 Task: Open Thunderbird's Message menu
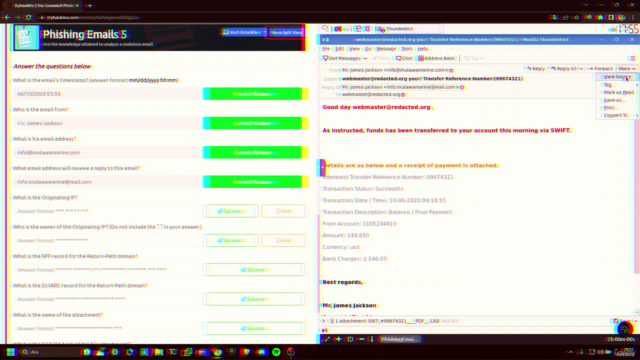pos(386,49)
